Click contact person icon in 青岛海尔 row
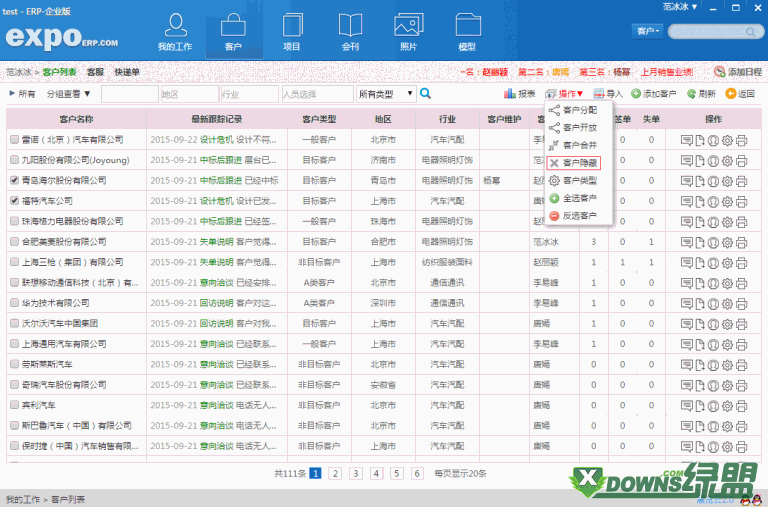 (713, 181)
